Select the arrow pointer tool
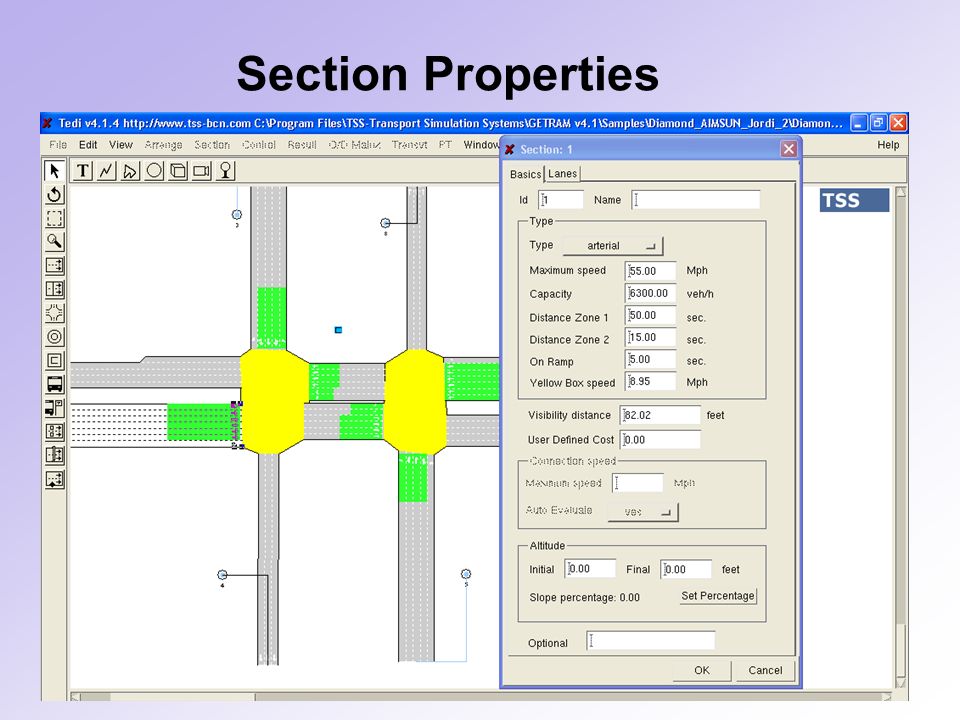This screenshot has width=960, height=720. coord(54,171)
